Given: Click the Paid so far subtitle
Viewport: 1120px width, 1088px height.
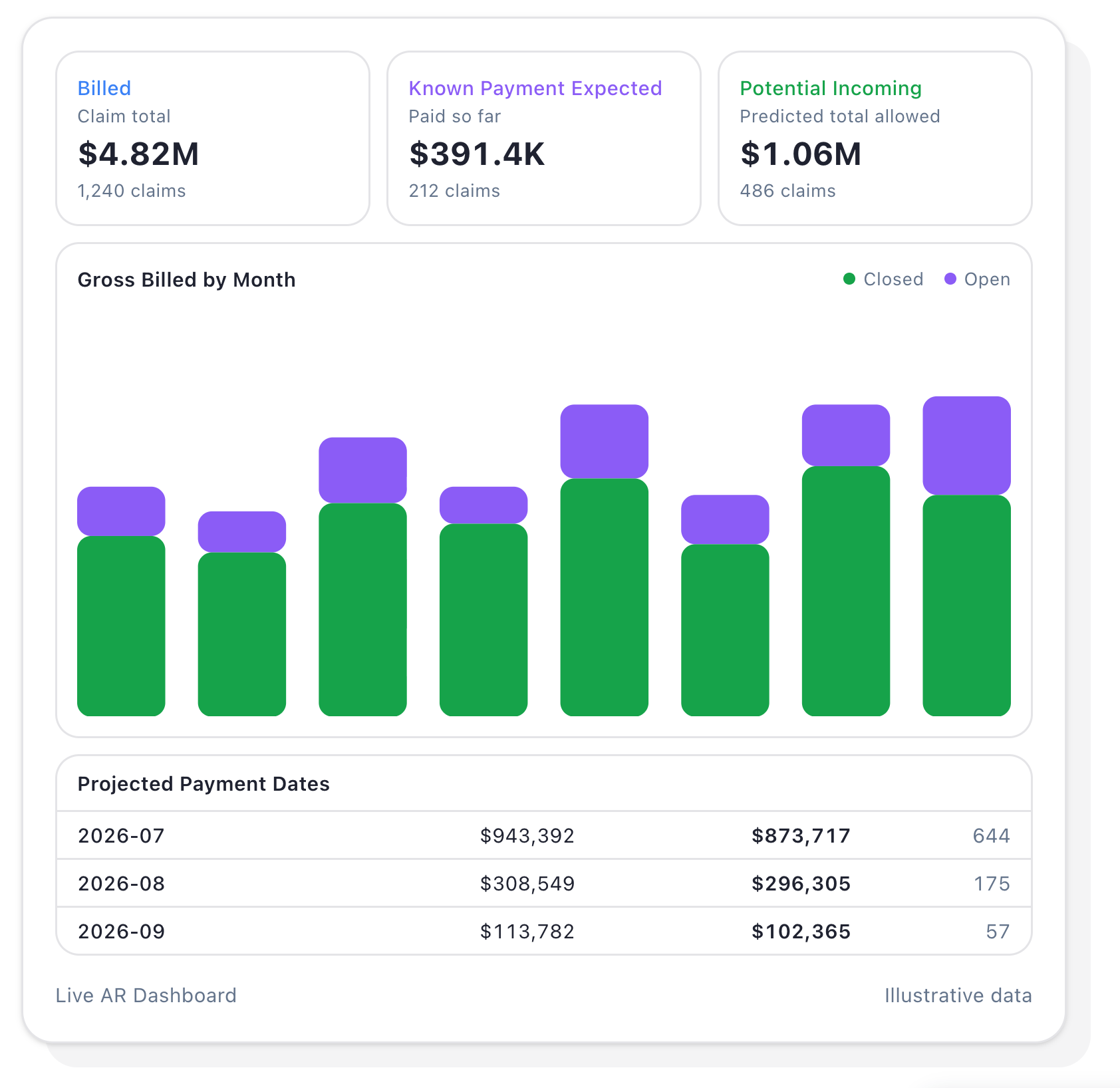Looking at the screenshot, I should [455, 116].
